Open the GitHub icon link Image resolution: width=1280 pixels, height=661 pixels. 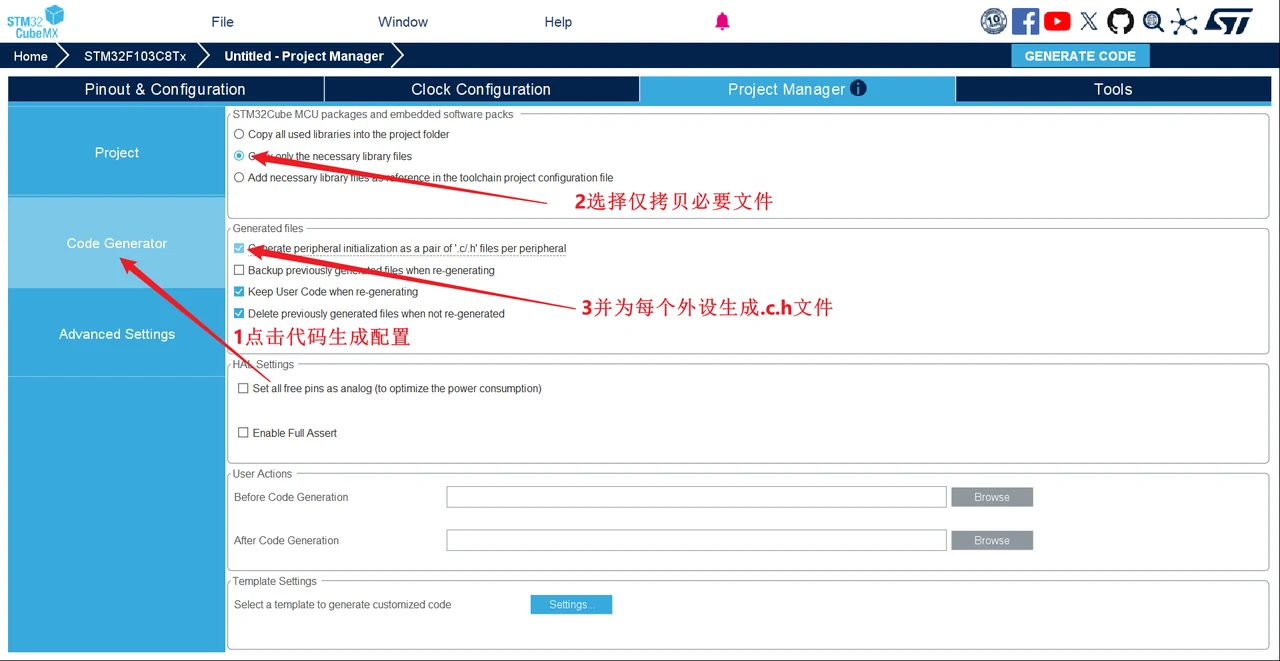click(1121, 21)
